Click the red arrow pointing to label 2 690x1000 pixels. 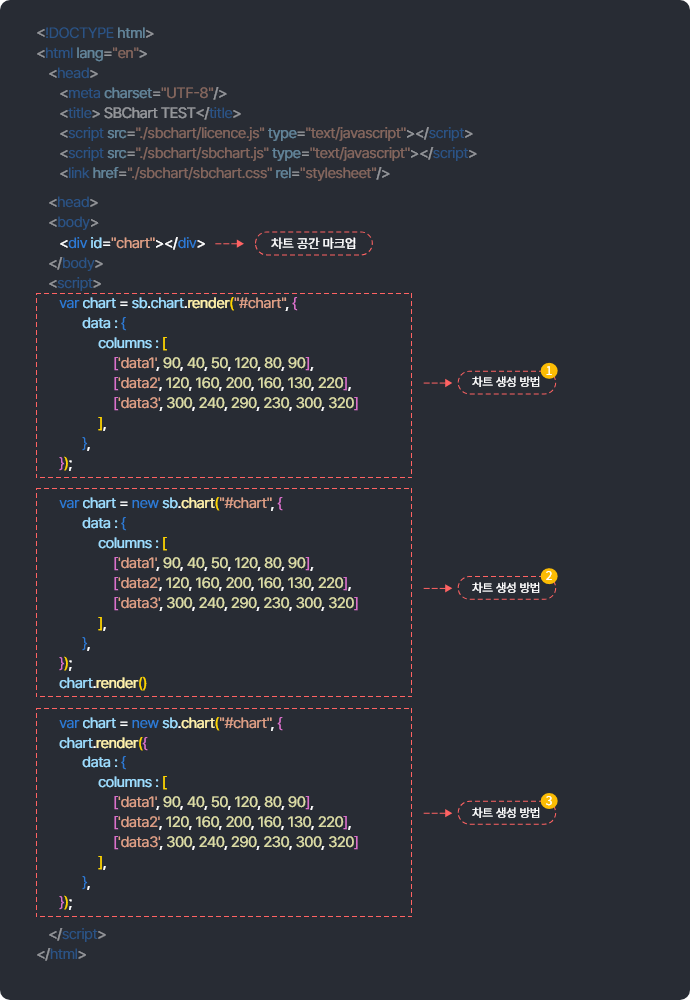tap(437, 589)
